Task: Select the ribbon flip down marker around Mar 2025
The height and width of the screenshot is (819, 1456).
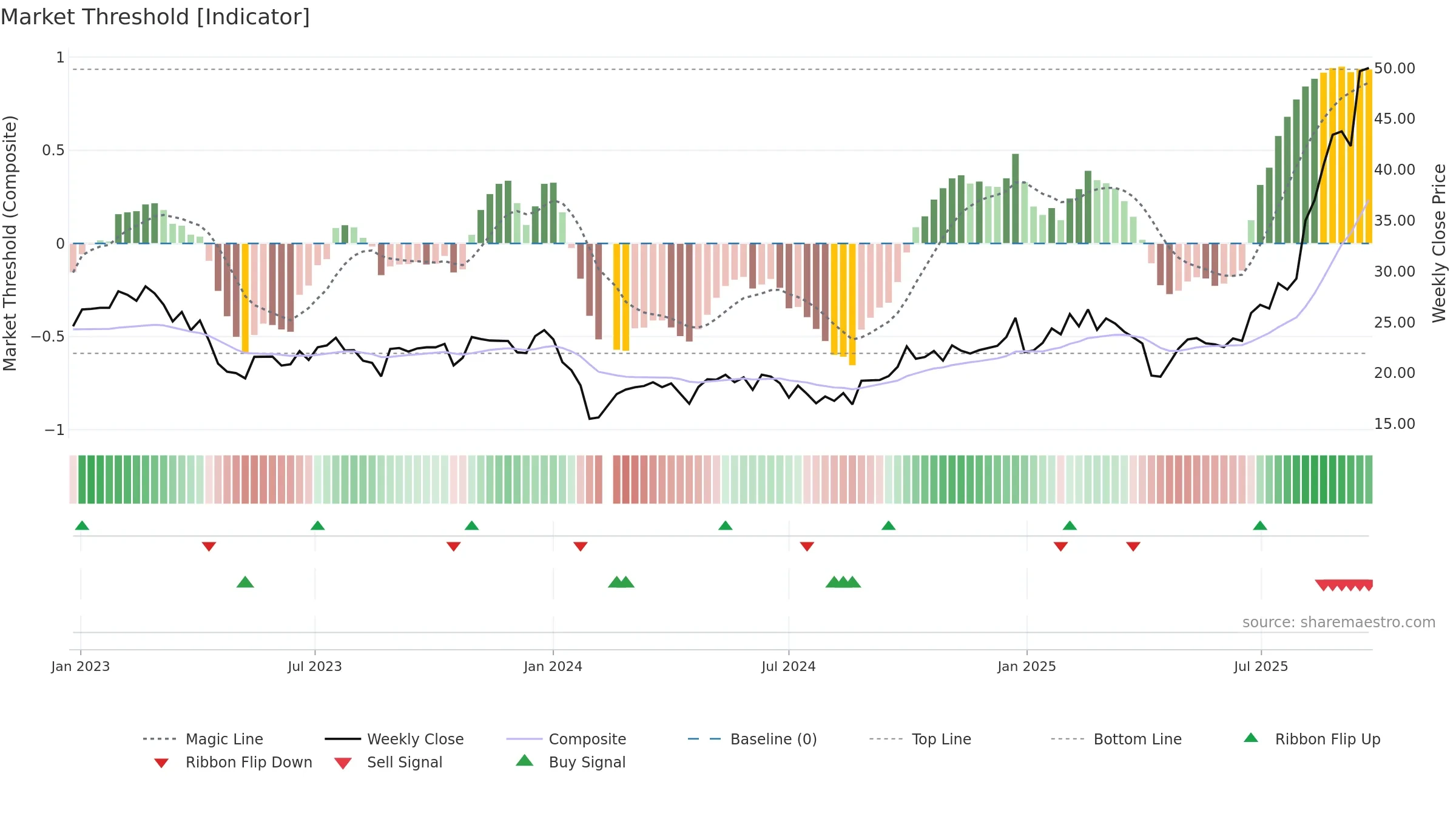Action: point(1133,546)
